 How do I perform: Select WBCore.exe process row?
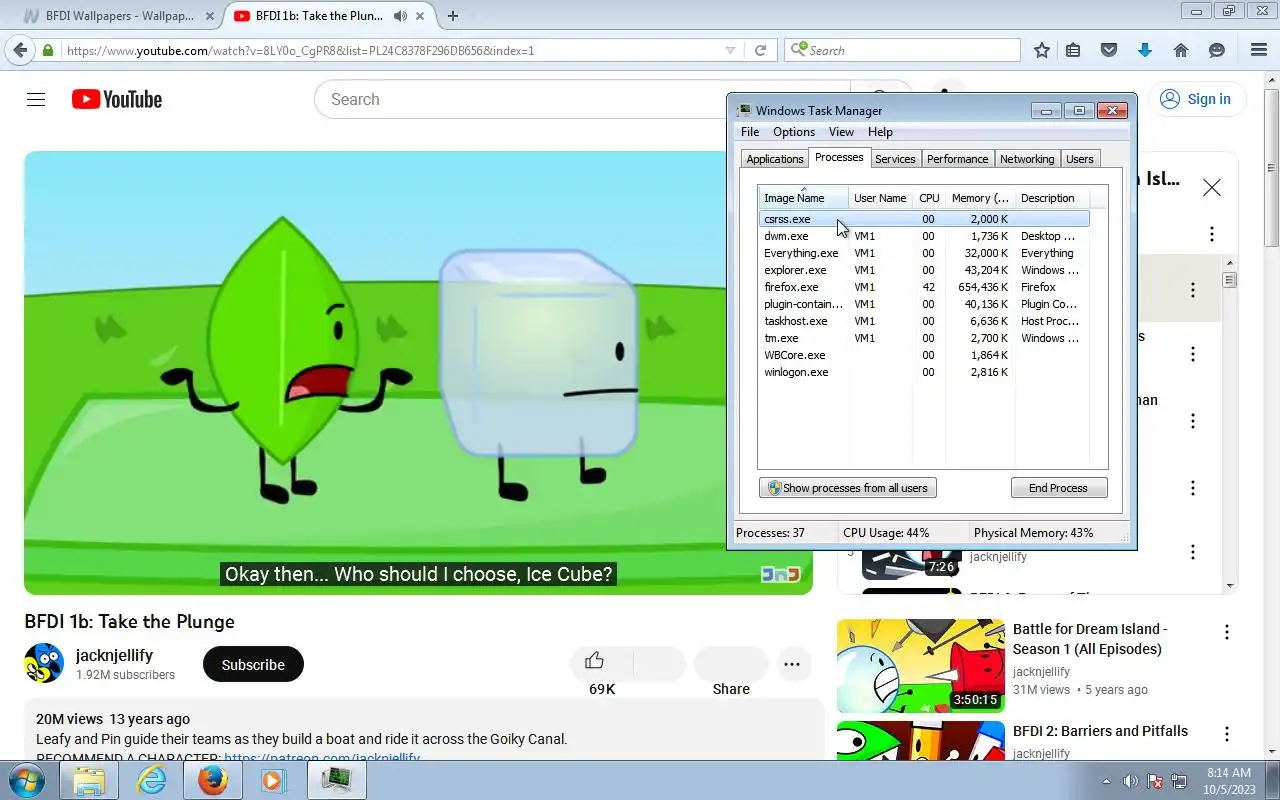tap(924, 355)
